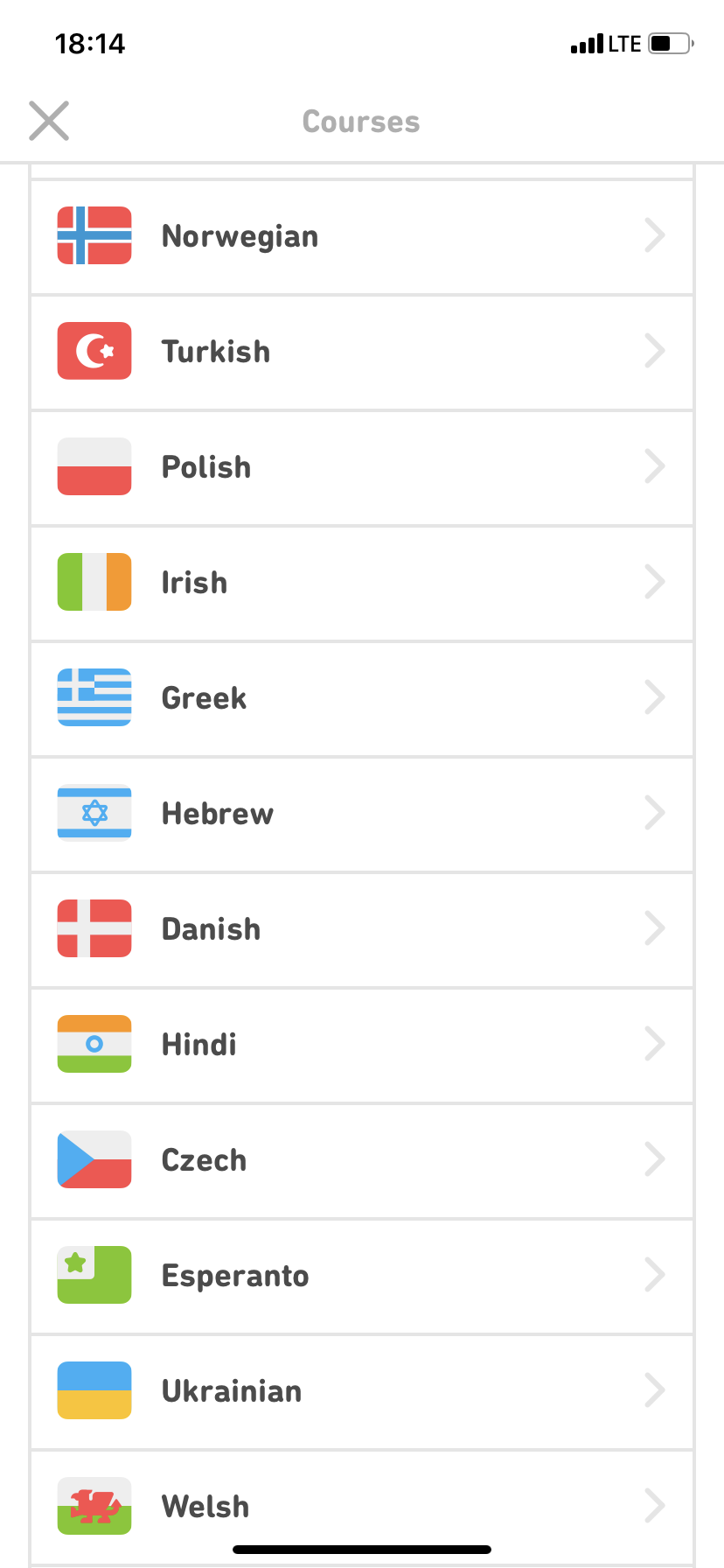The image size is (724, 1568).
Task: Open the Ukrainian course chevron arrow
Action: [655, 1390]
